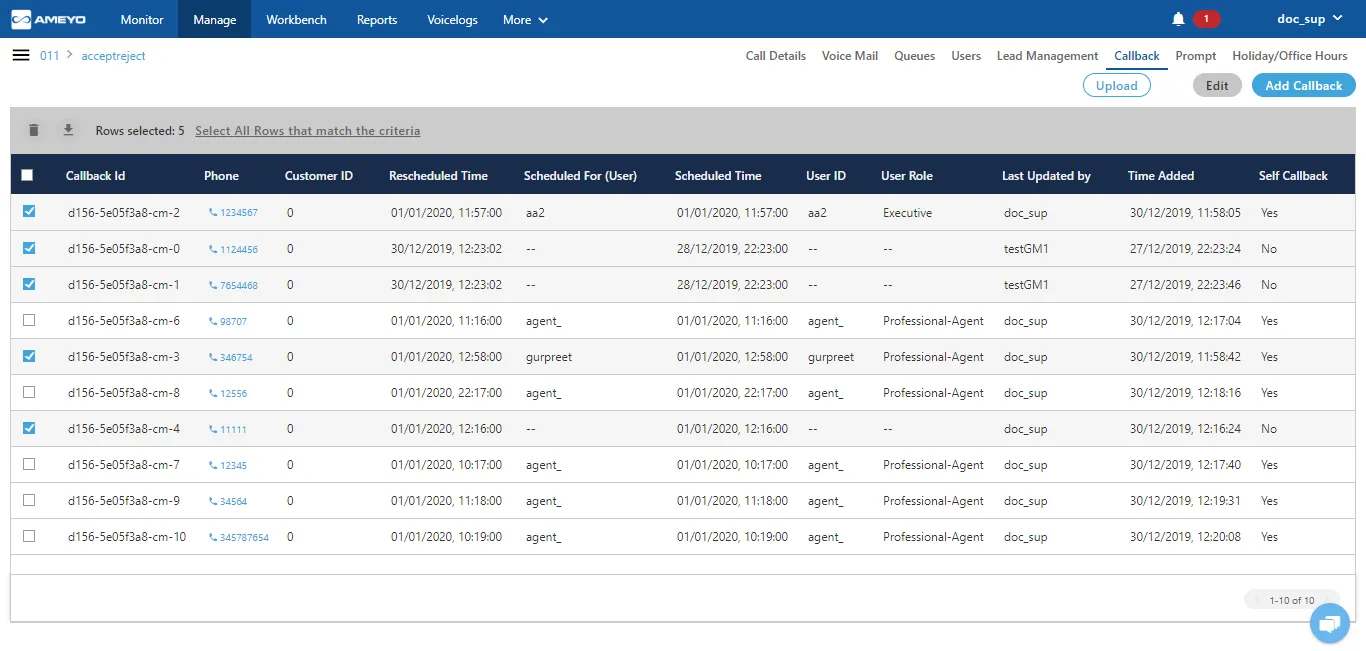Screen dimensions: 1366x651
Task: Uncheck row d156-5e05f3a8-cm-2 checkbox
Action: click(x=28, y=212)
